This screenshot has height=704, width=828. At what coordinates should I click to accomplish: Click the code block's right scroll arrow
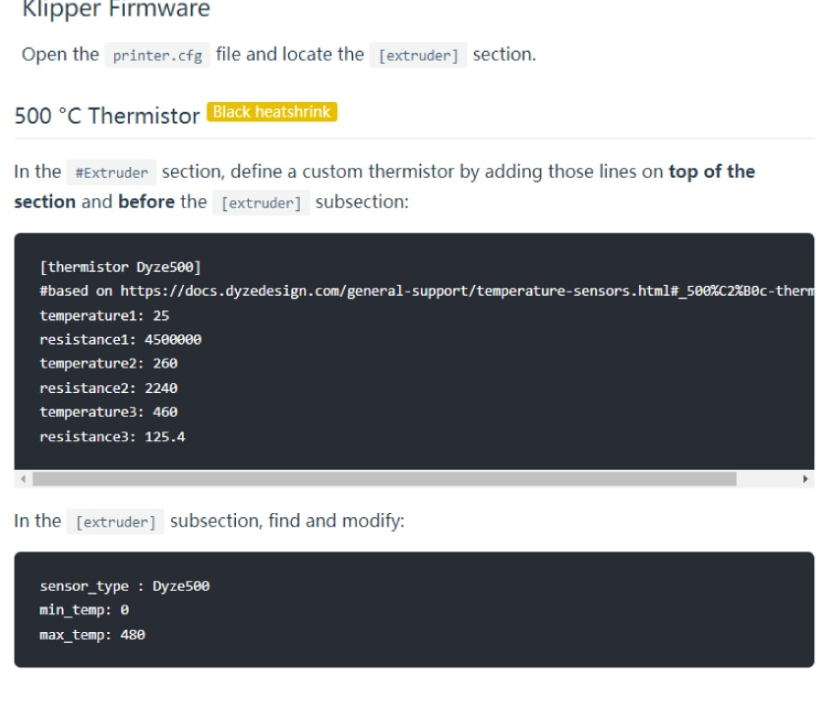click(805, 479)
